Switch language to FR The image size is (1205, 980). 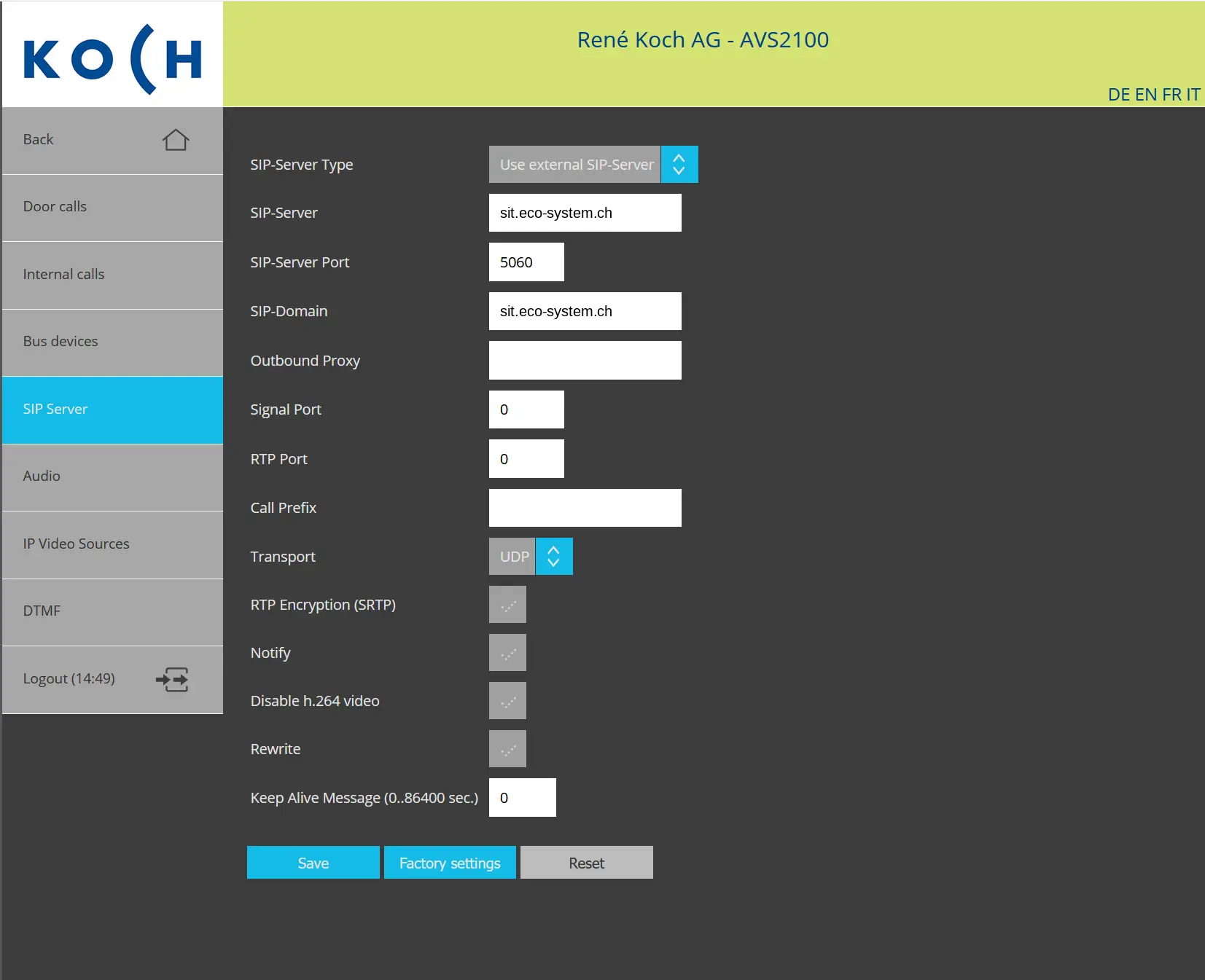[1171, 95]
